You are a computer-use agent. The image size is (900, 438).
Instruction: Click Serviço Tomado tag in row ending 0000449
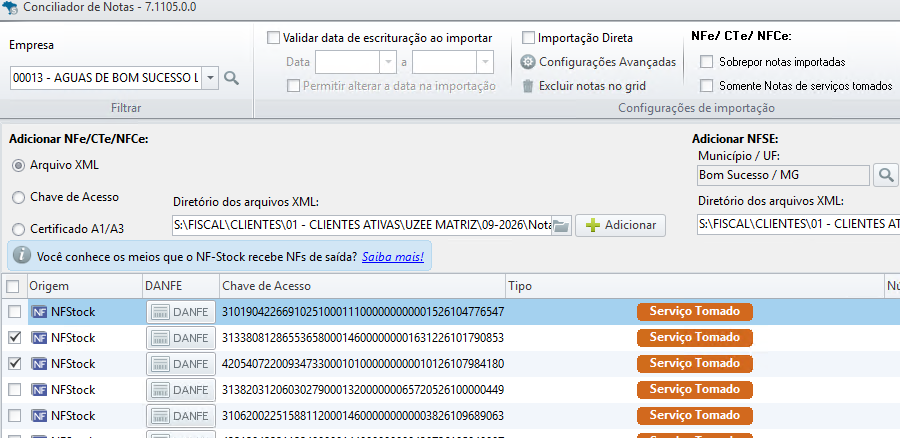tap(695, 389)
